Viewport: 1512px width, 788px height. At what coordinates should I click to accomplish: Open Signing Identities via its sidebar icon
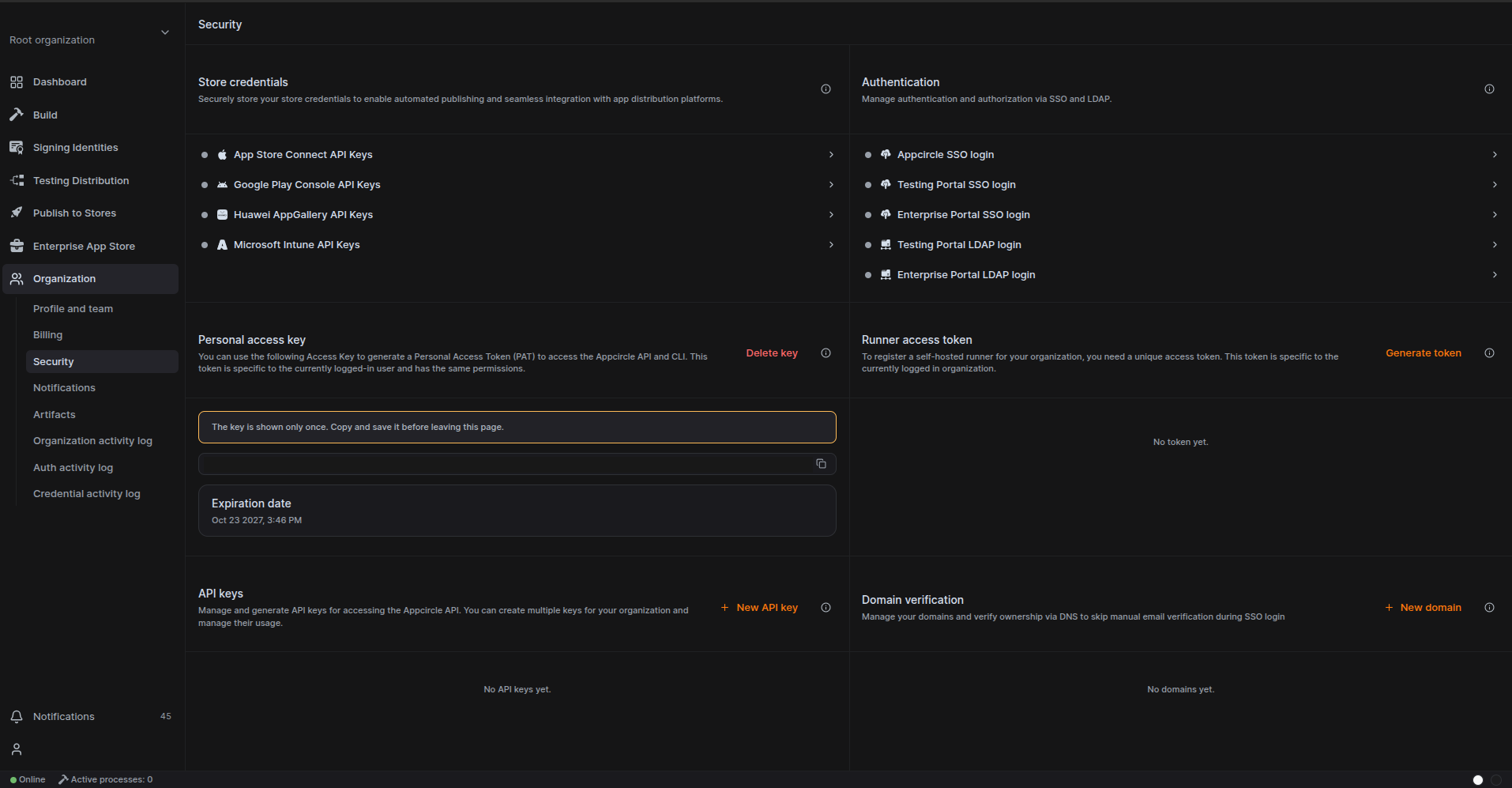tap(17, 148)
